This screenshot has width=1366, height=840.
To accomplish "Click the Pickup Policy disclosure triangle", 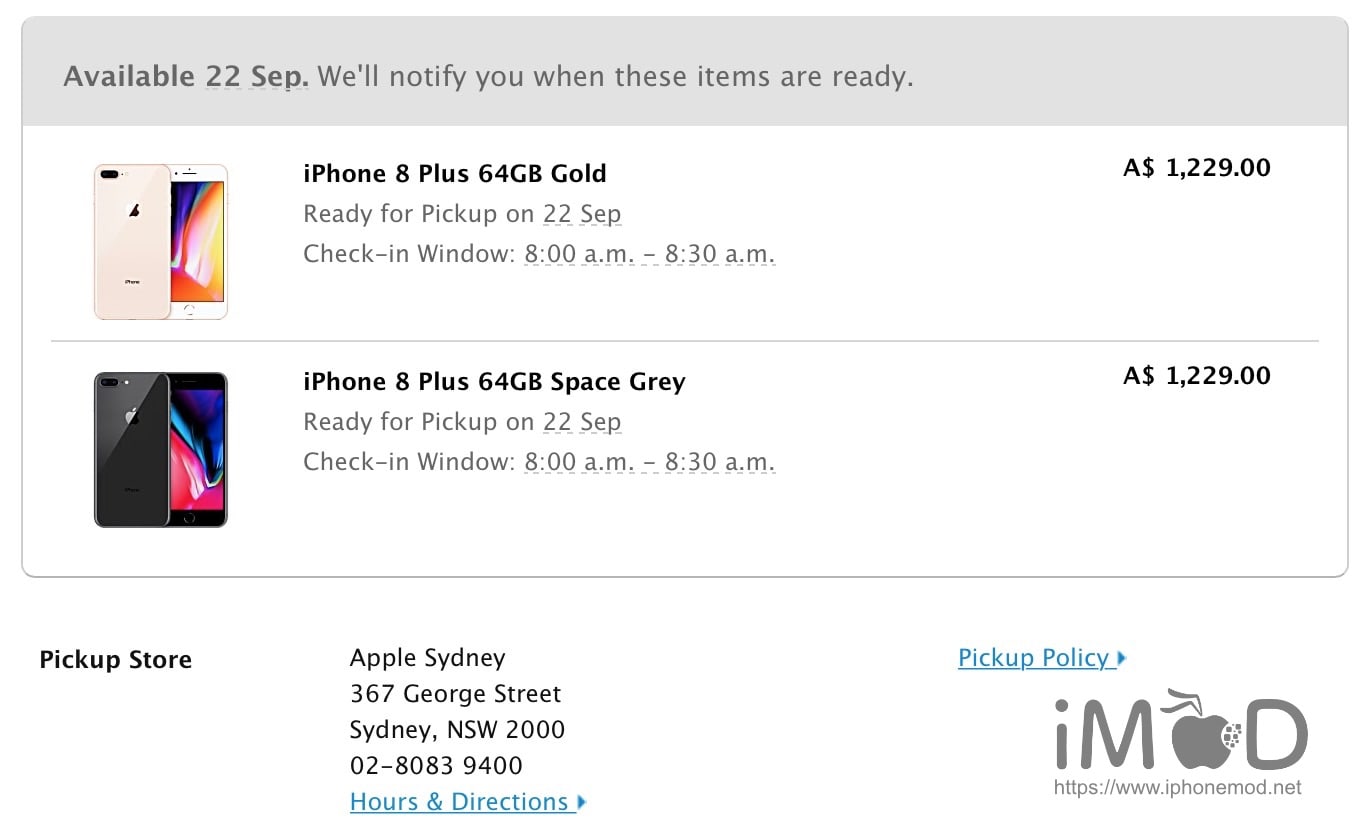I will (x=1121, y=657).
